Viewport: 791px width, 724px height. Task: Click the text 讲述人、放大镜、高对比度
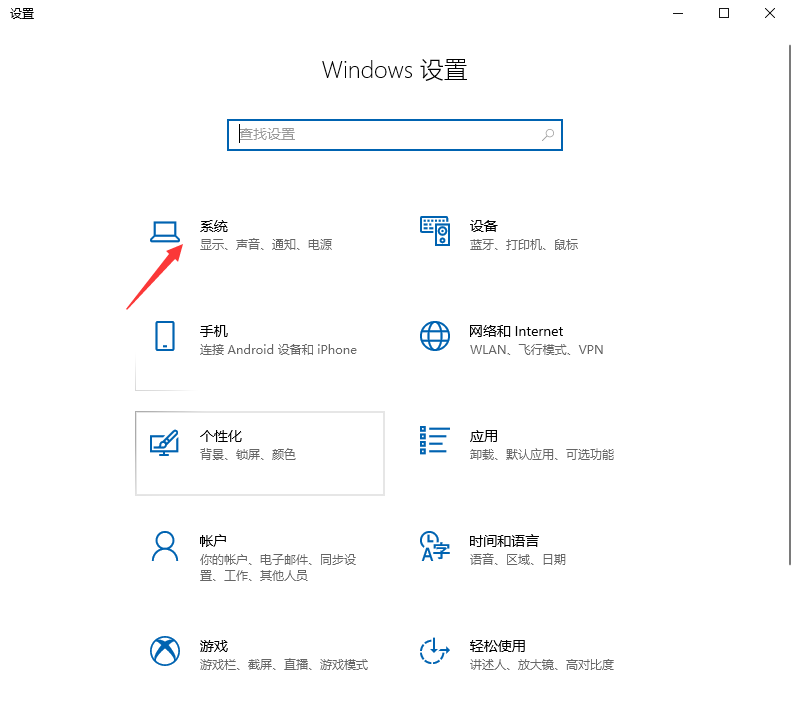point(542,664)
